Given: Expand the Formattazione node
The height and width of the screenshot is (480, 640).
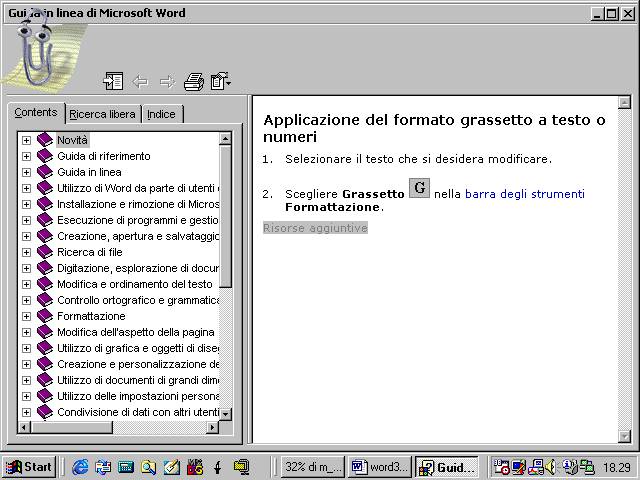Looking at the screenshot, I should (x=26, y=316).
